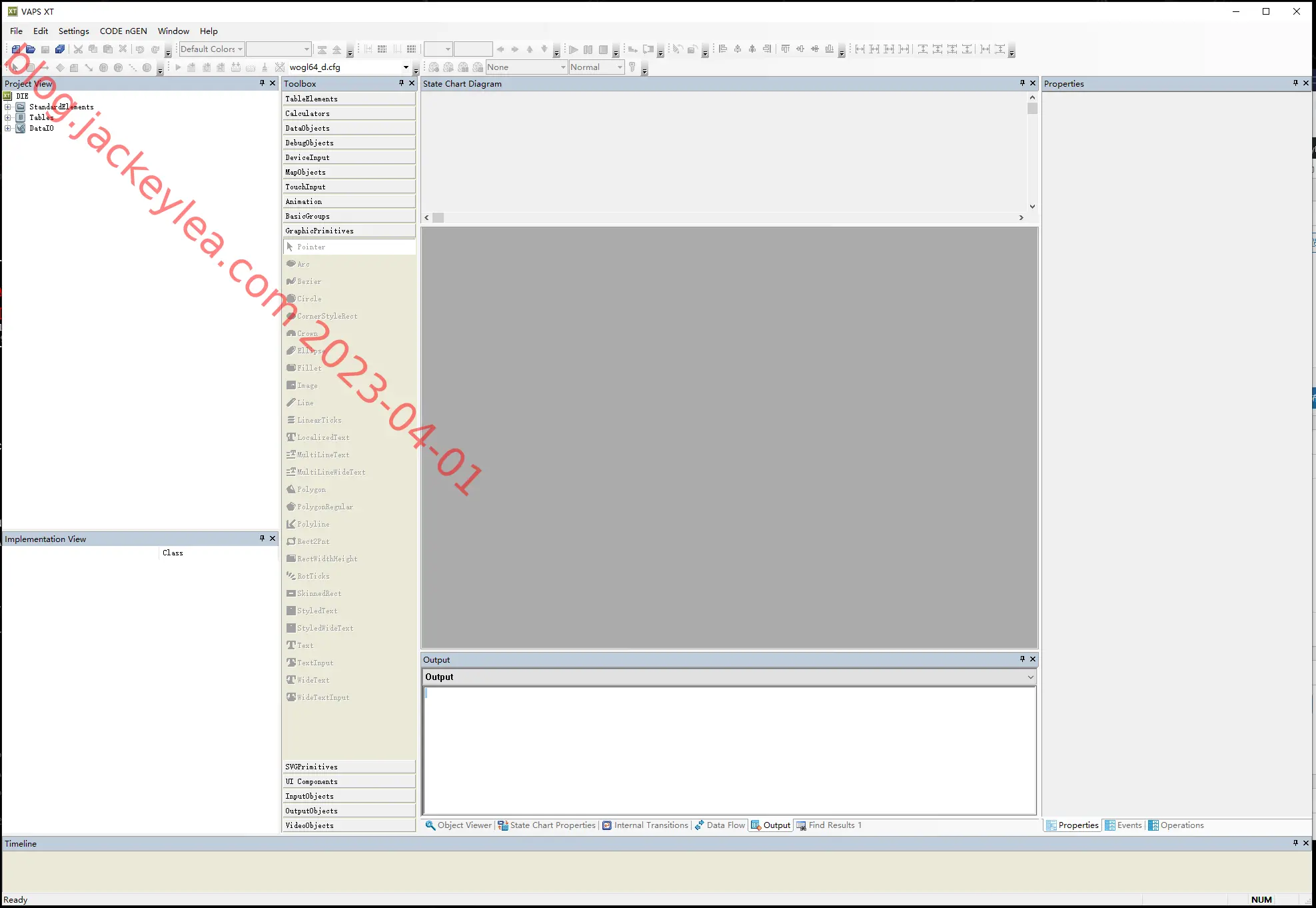Image resolution: width=1316 pixels, height=908 pixels.
Task: Click the Align Top toolbar icon
Action: 786,49
